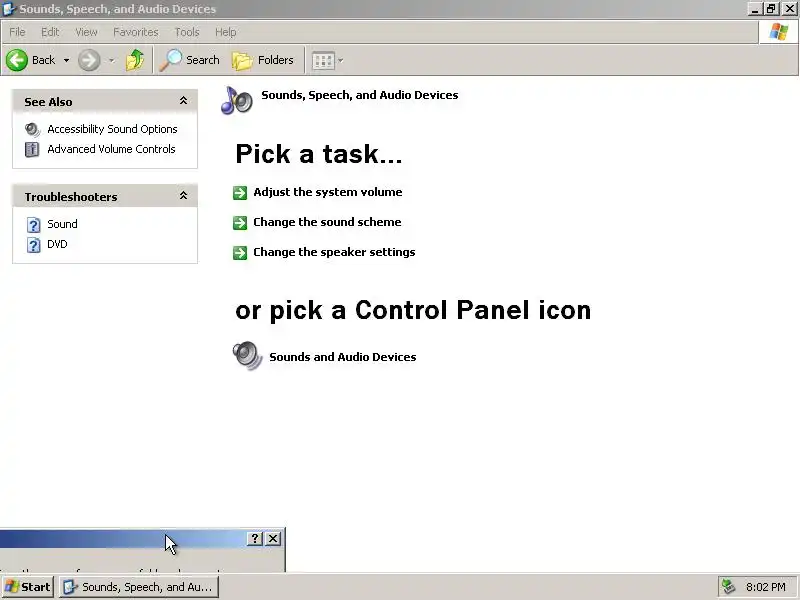Open the Sound troubleshooter link
Screen dimensions: 800x600
point(62,224)
